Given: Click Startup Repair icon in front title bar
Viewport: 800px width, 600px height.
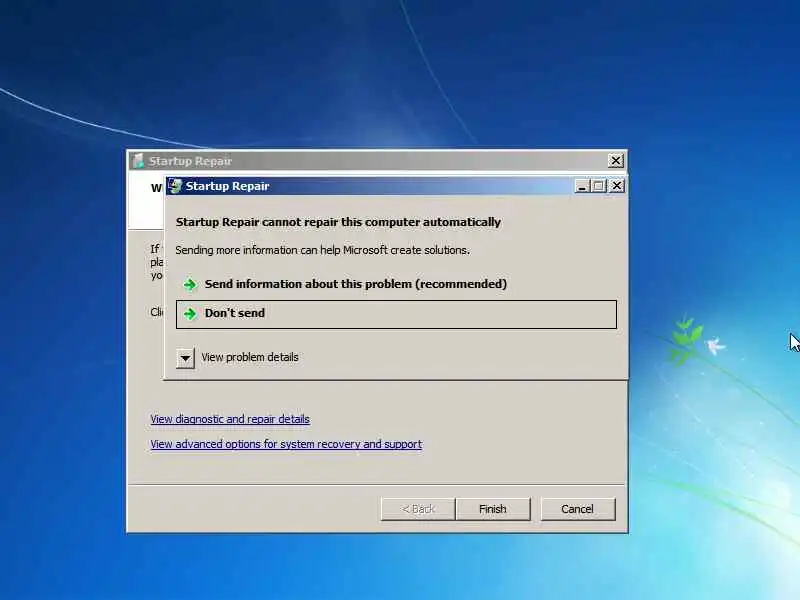Looking at the screenshot, I should 175,186.
